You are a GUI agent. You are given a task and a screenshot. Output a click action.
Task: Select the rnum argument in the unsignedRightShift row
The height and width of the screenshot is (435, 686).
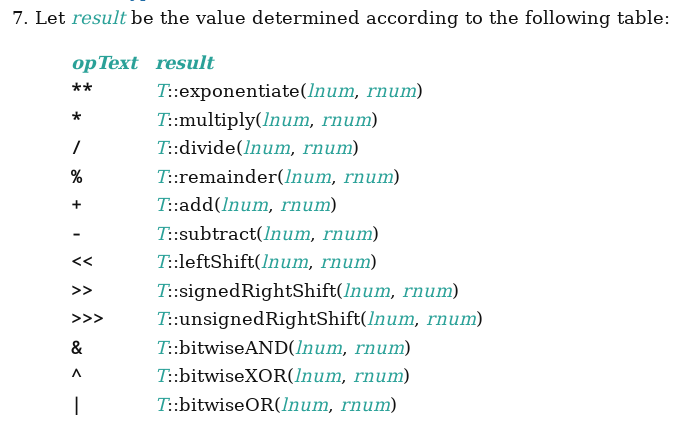[x=450, y=320]
